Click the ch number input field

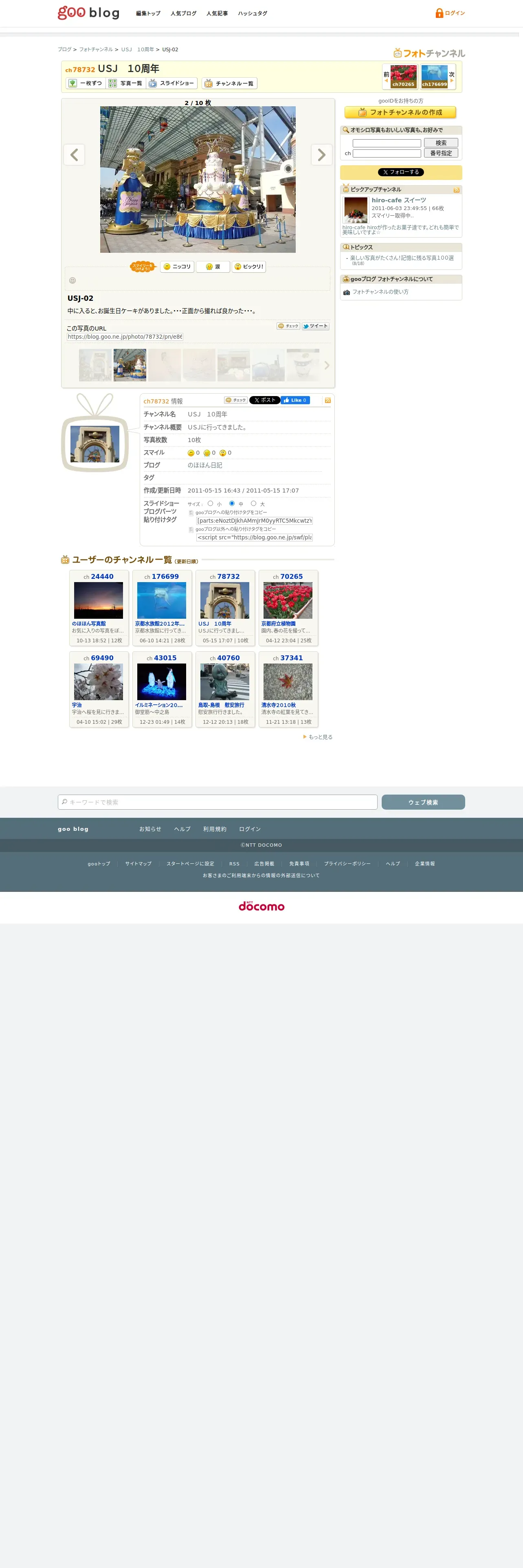point(387,153)
